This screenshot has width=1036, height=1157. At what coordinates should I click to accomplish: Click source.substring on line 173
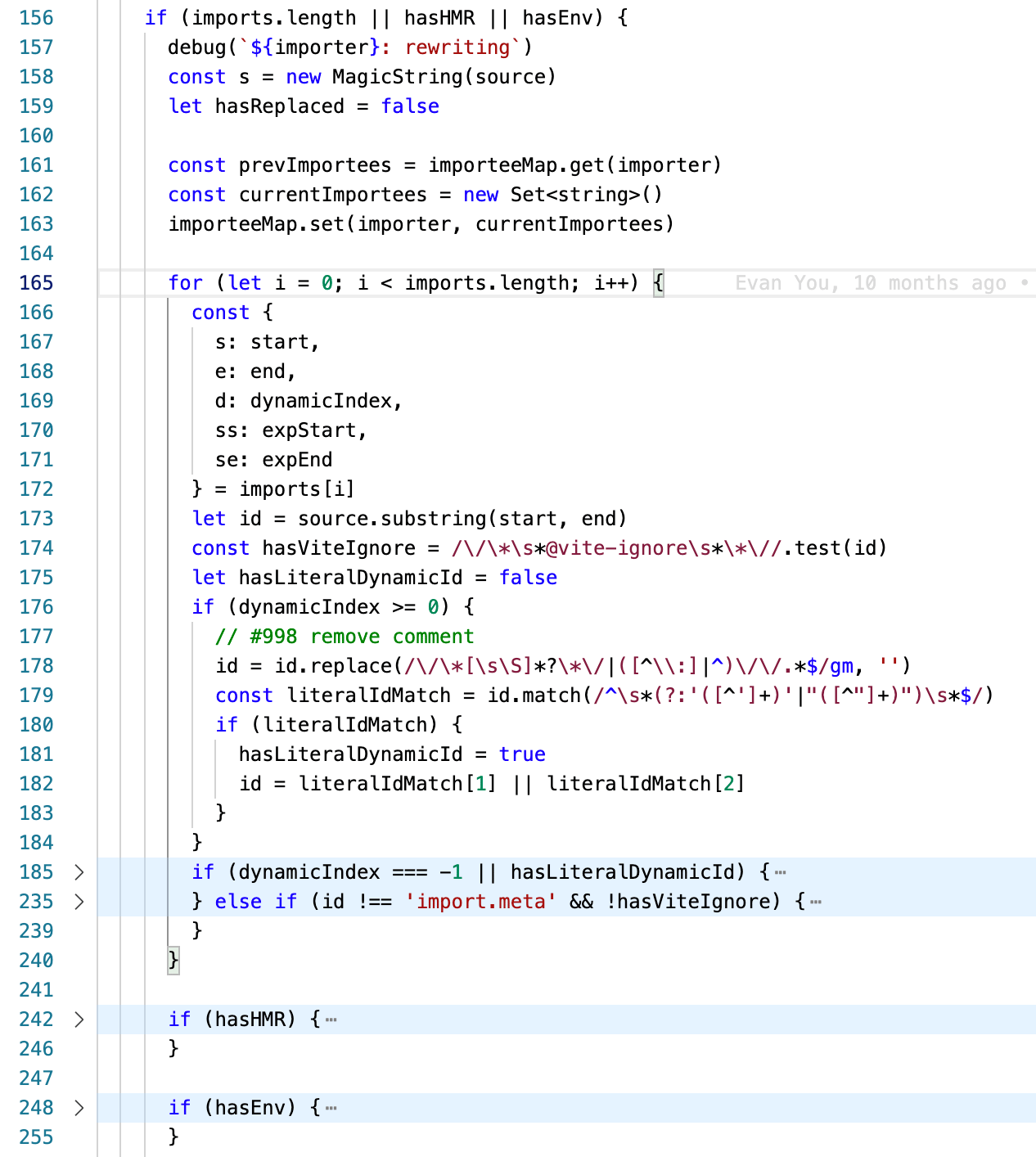point(392,519)
